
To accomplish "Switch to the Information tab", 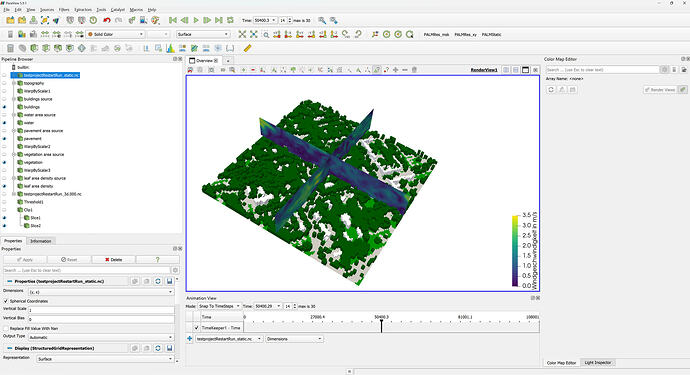I will click(41, 241).
